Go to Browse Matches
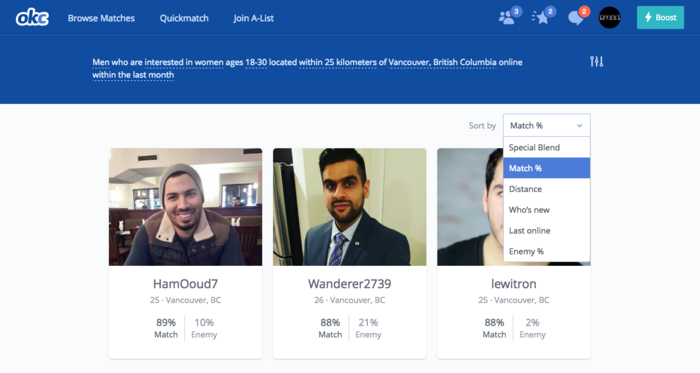This screenshot has height=373, width=700. [x=101, y=18]
